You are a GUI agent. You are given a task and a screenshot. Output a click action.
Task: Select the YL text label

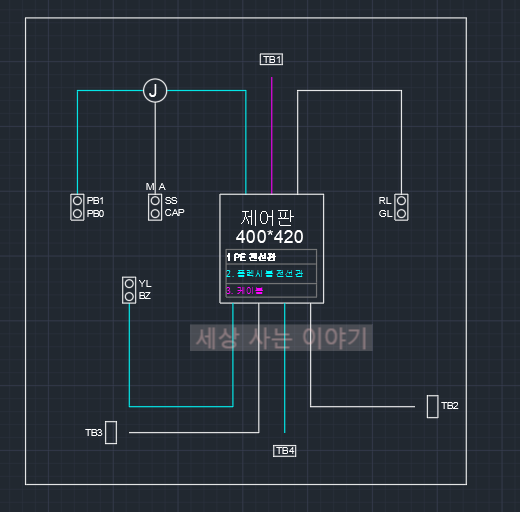click(x=145, y=284)
